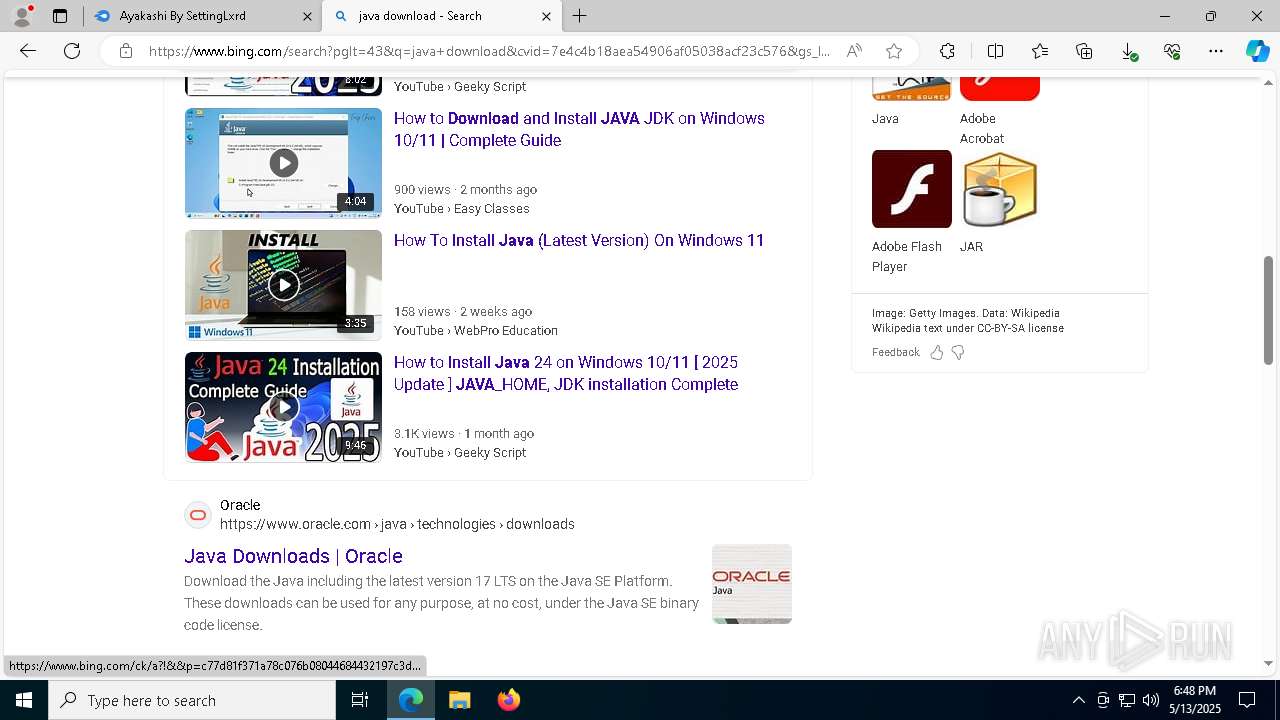Select Java related software icon
1280x720 pixels.
click(912, 88)
